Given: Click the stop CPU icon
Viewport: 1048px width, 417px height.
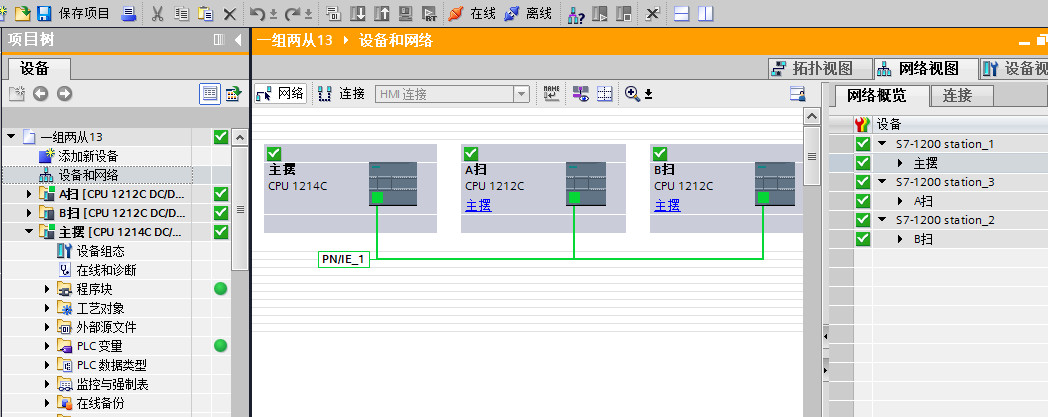Looking at the screenshot, I should point(624,13).
